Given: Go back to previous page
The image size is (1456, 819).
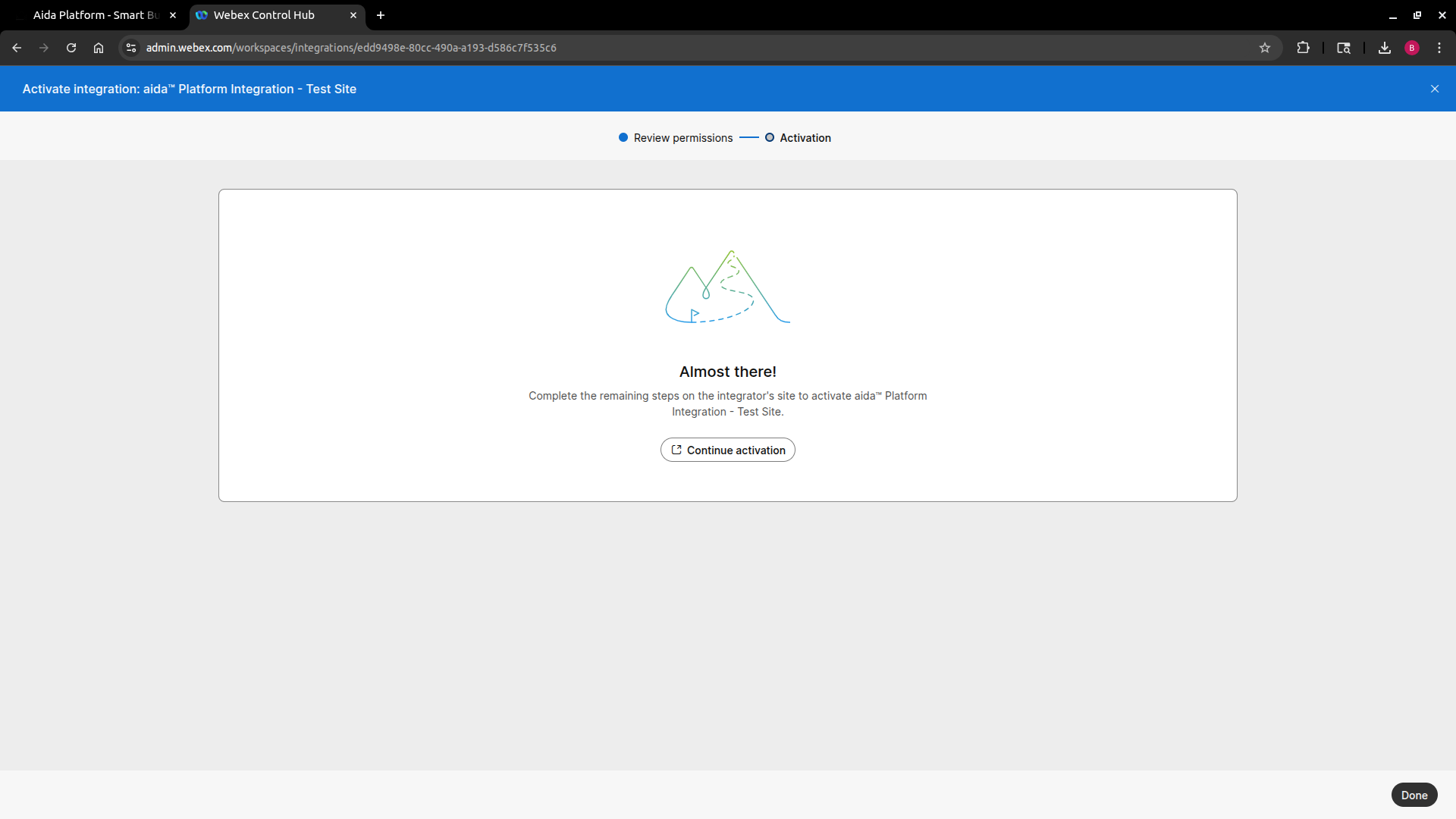Looking at the screenshot, I should pos(17,48).
